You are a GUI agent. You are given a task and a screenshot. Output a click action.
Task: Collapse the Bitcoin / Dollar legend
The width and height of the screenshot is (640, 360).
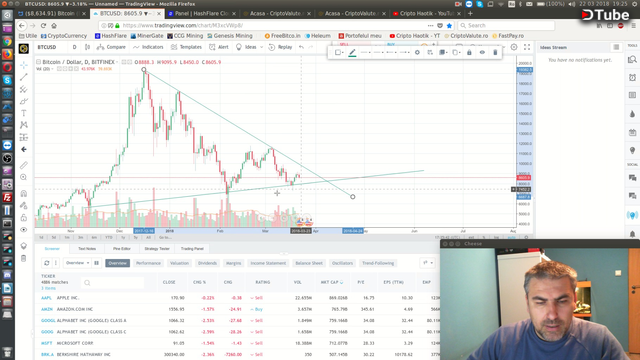(x=38, y=62)
